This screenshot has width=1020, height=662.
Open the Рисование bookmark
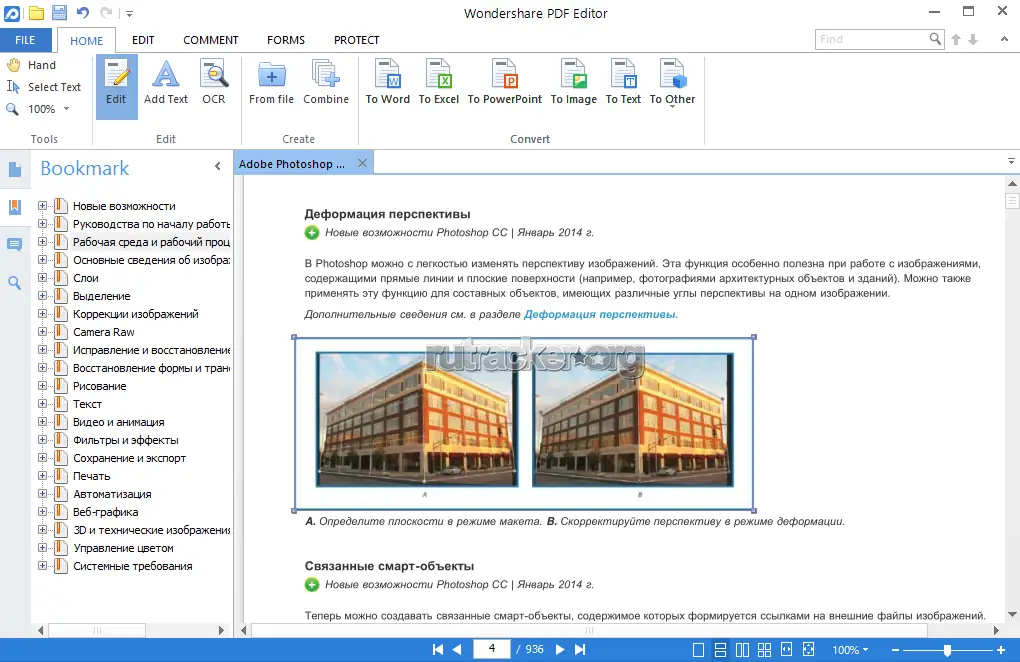(100, 386)
